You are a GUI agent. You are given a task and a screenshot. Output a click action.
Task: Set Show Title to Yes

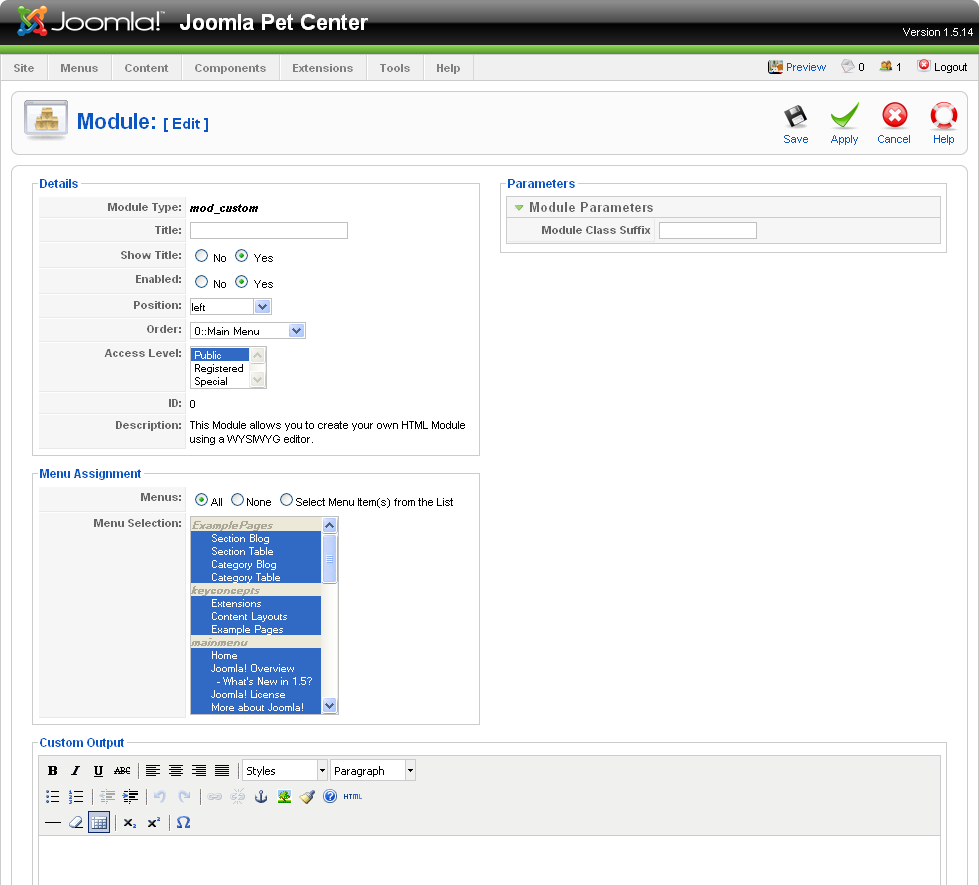[x=241, y=256]
